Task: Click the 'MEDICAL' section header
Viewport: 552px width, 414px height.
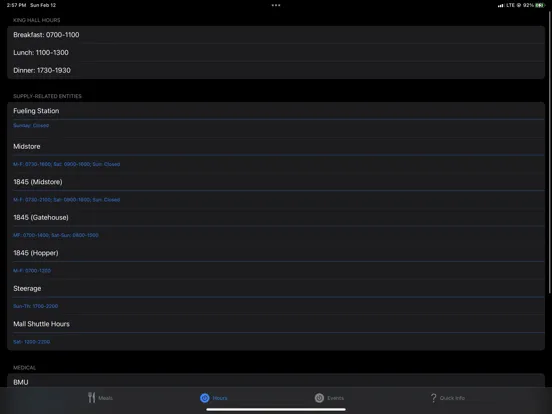Action: pos(24,368)
